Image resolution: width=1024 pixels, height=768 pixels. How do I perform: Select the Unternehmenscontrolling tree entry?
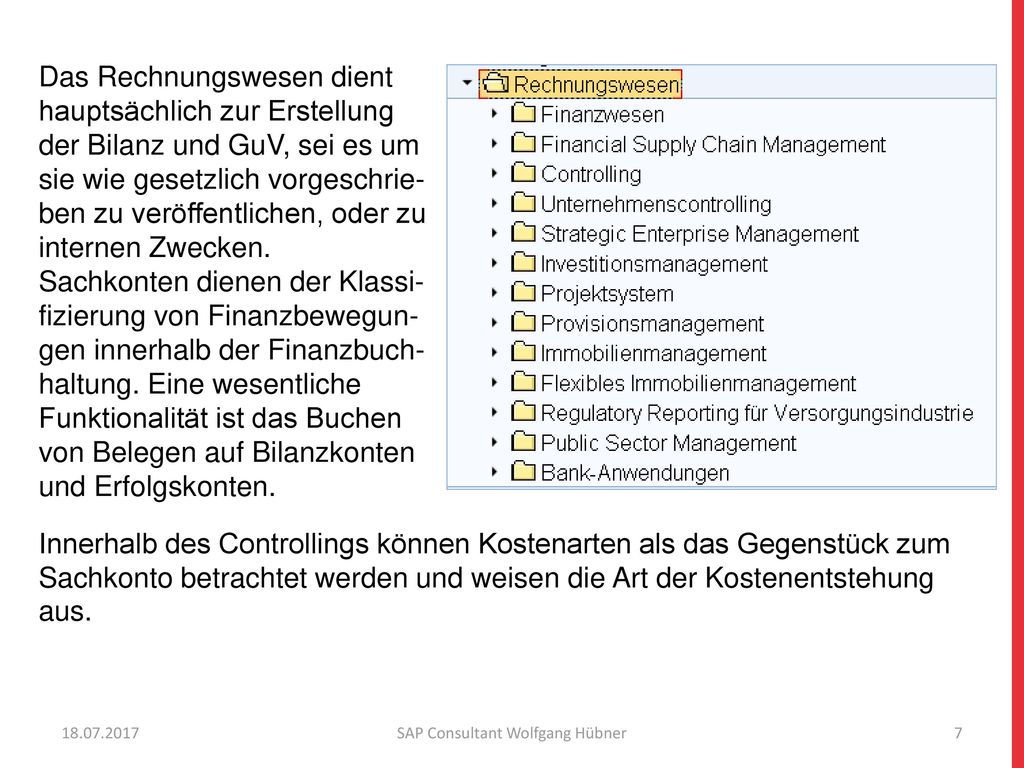pyautogui.click(x=656, y=204)
